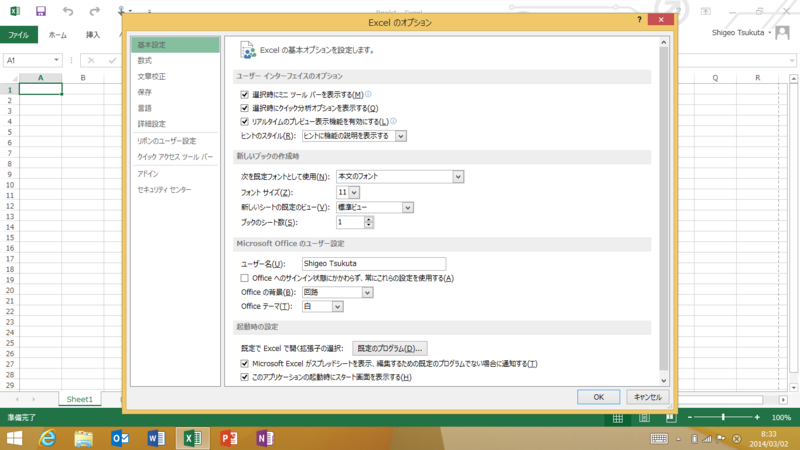Select the 言語 category
Viewport: 800px width, 450px height.
click(175, 108)
